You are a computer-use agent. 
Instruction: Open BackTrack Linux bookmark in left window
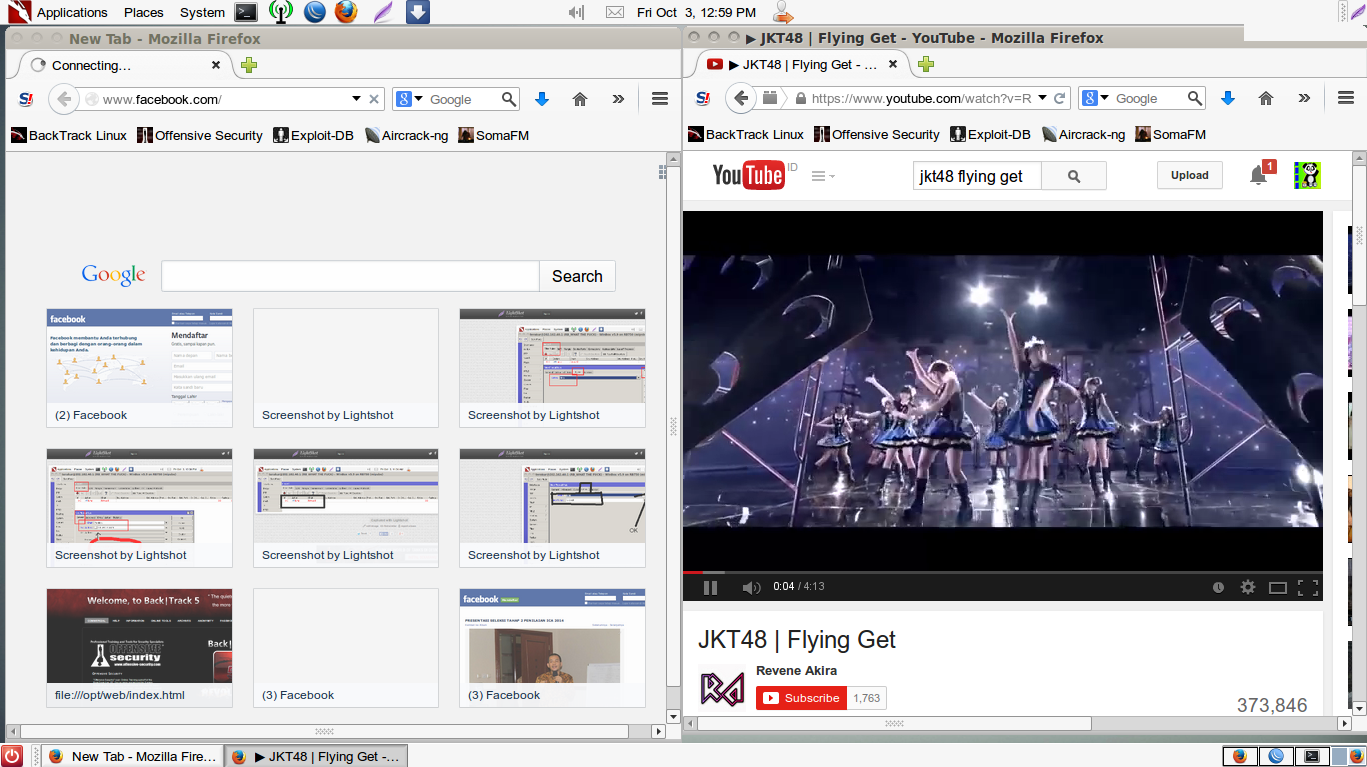tap(69, 135)
